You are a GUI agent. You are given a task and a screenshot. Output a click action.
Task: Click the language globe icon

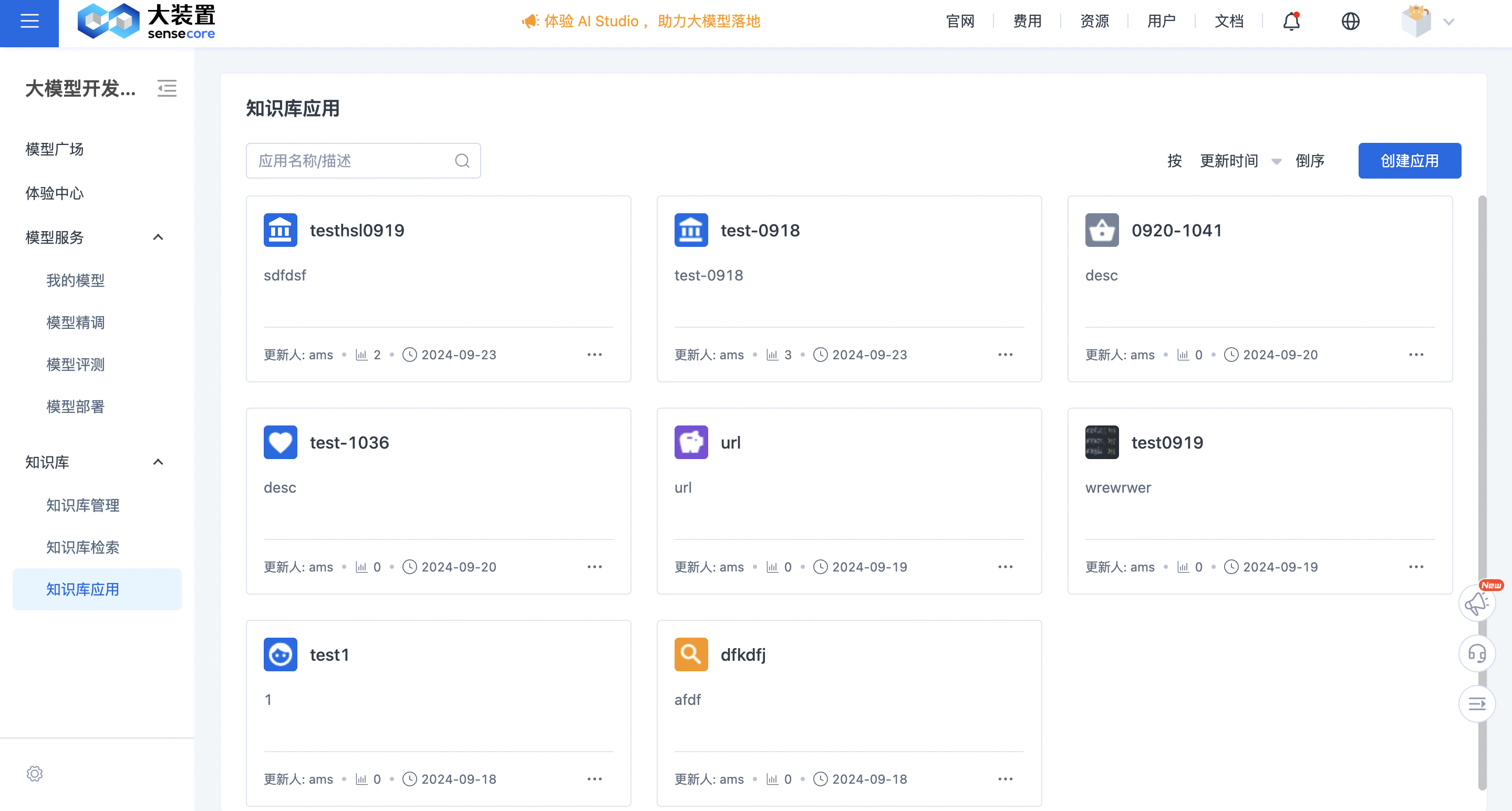(x=1351, y=21)
